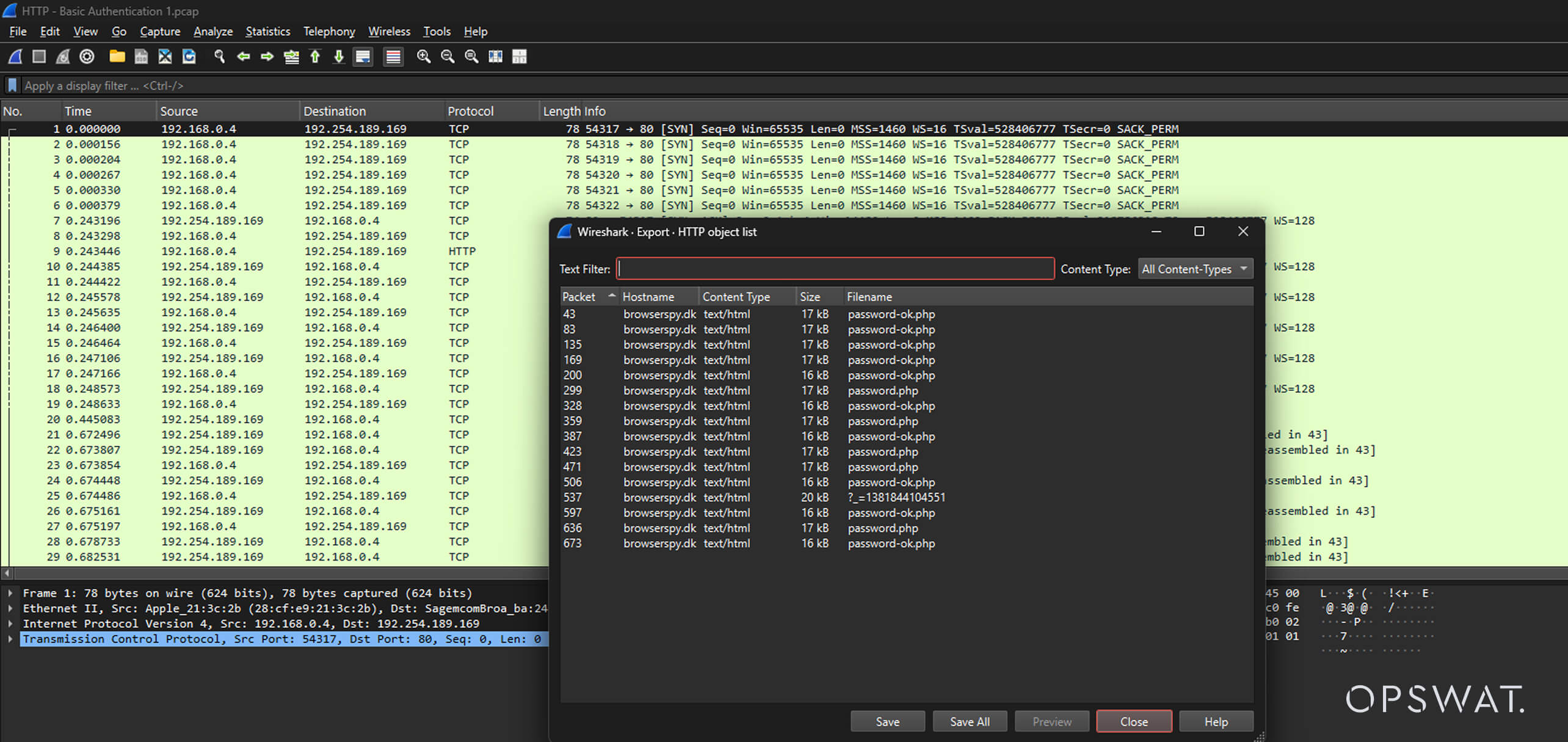Open the Analyze menu

click(212, 31)
